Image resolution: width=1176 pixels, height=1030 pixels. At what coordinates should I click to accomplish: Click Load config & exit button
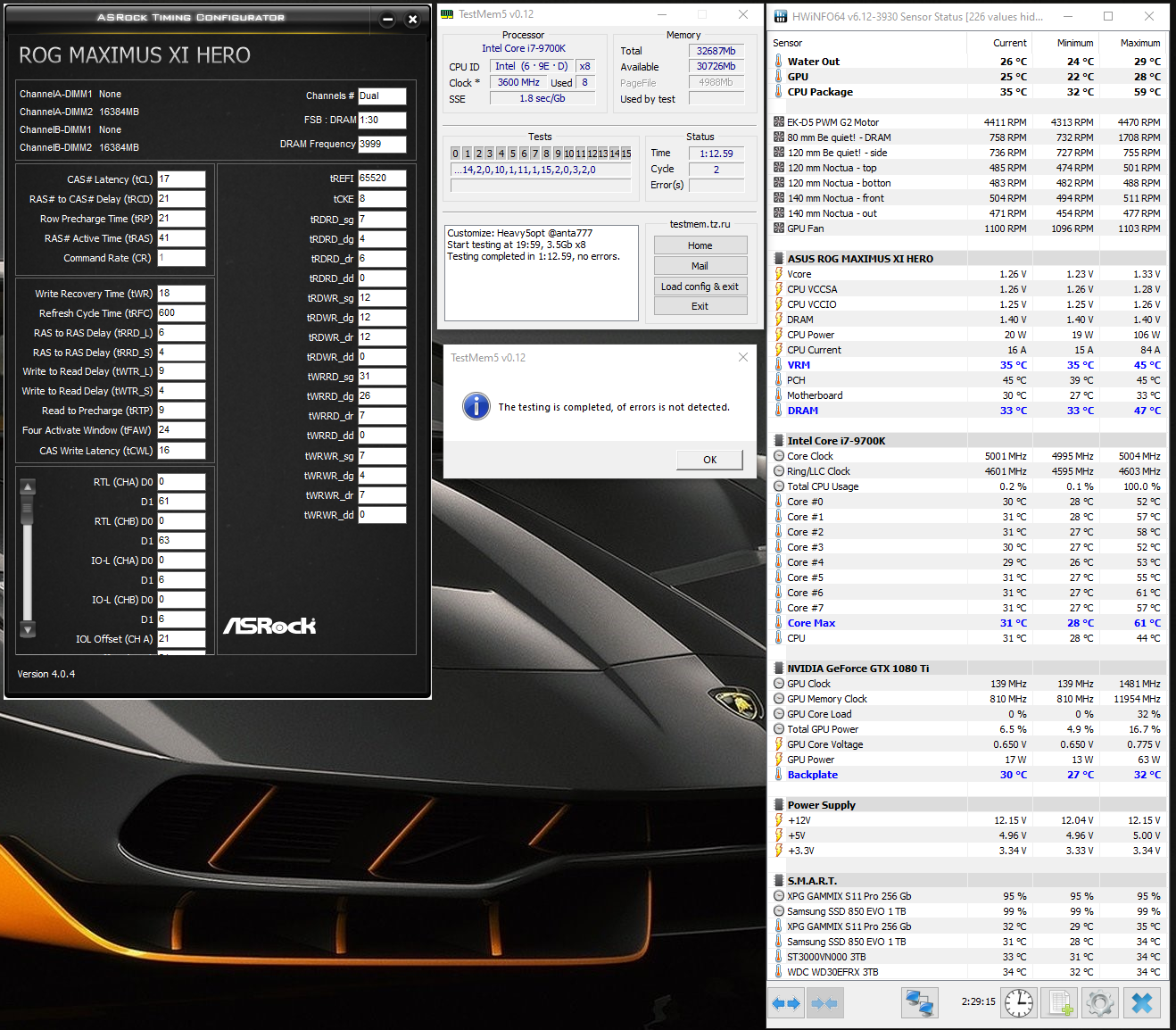[x=700, y=287]
